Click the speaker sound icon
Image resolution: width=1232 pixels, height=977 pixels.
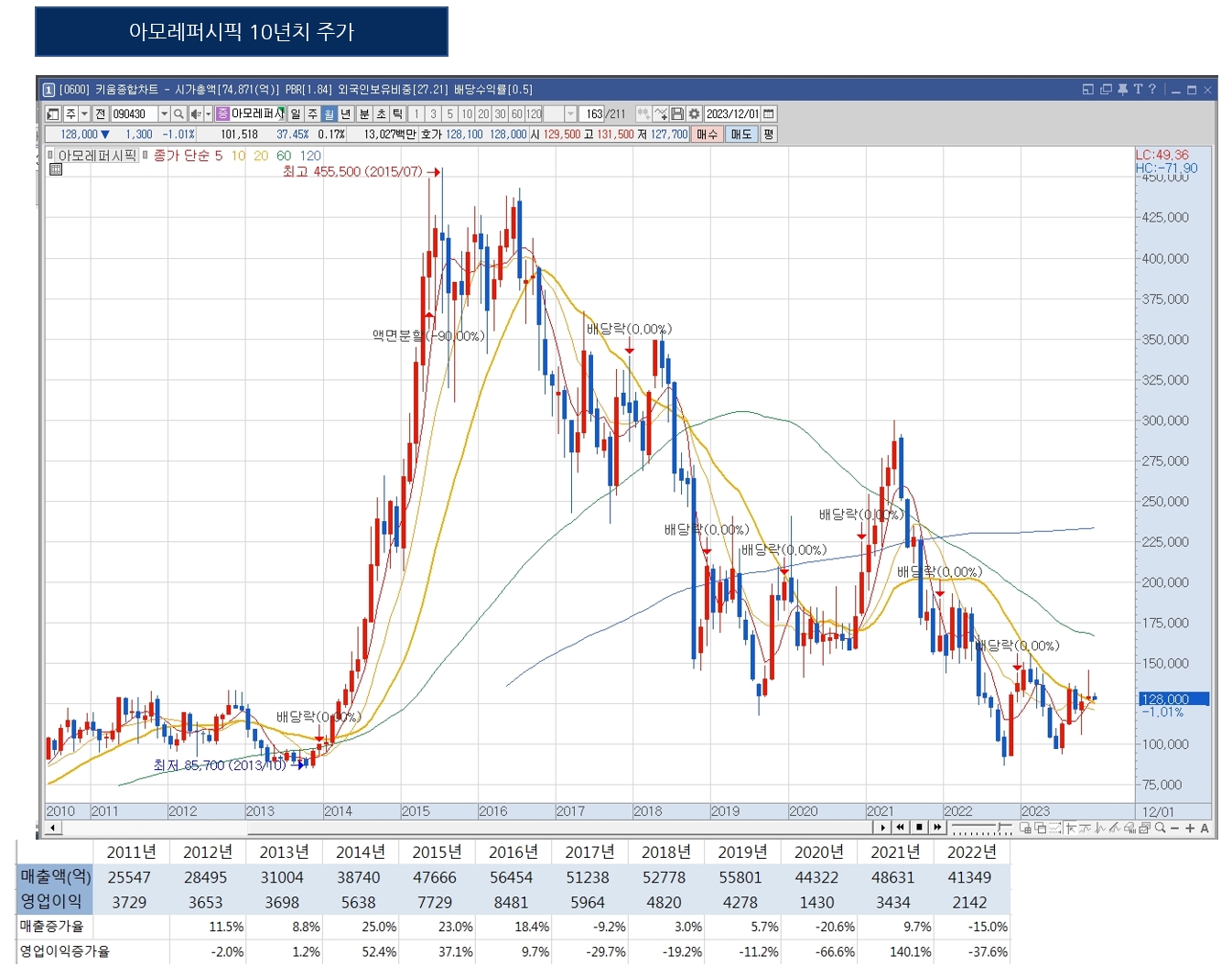pyautogui.click(x=196, y=114)
